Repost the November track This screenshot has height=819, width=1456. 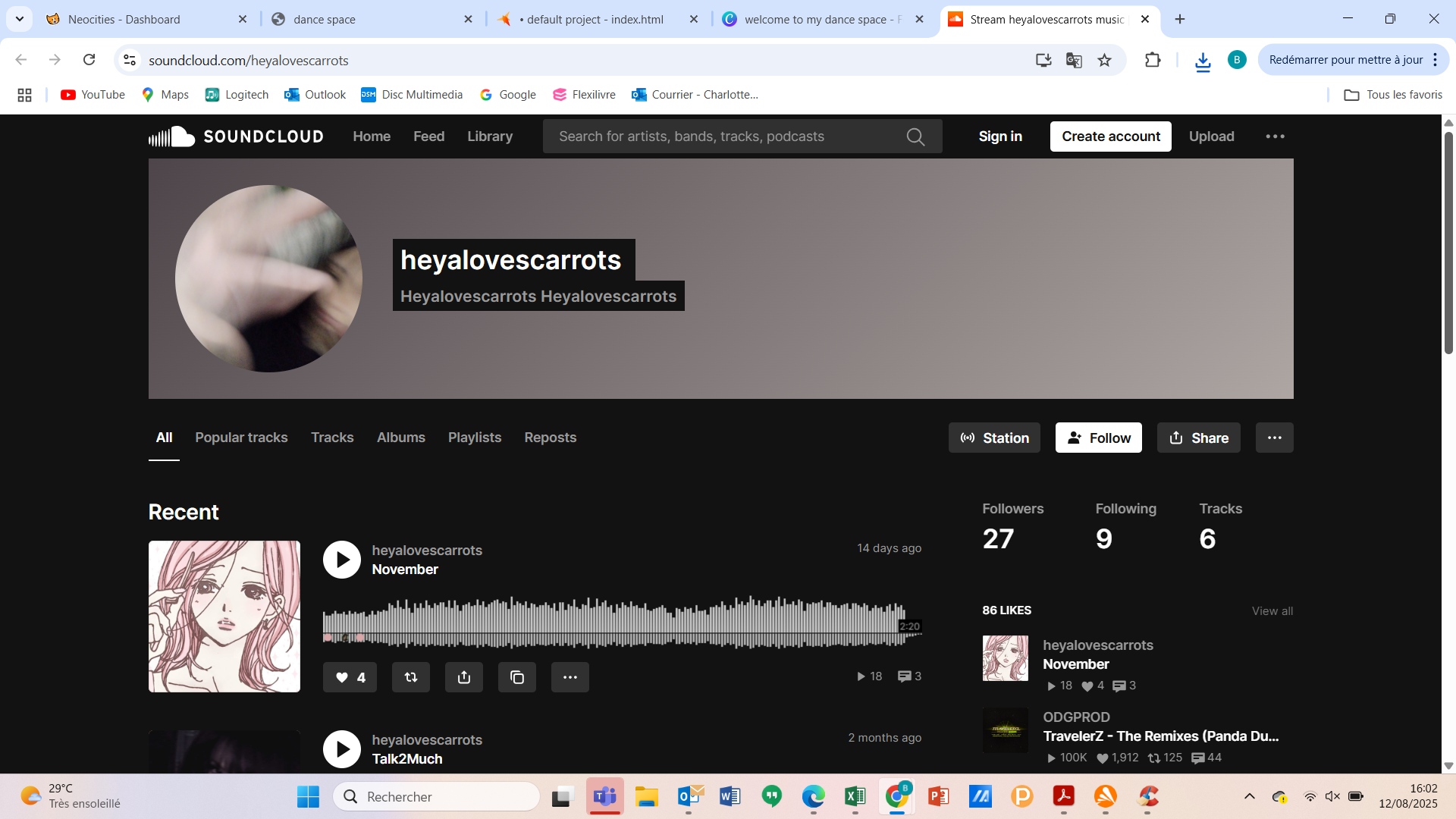pyautogui.click(x=411, y=677)
